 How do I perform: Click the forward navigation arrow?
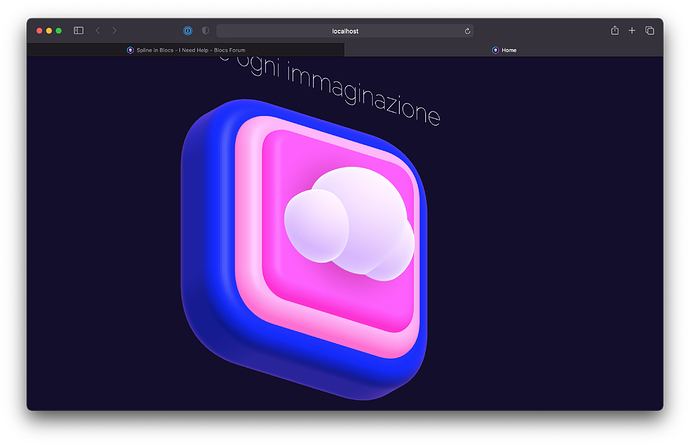click(114, 31)
